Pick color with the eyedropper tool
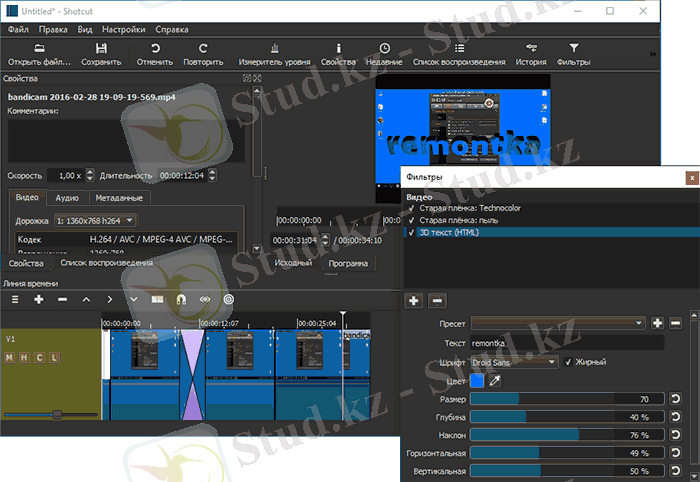Image resolution: width=700 pixels, height=482 pixels. point(493,380)
